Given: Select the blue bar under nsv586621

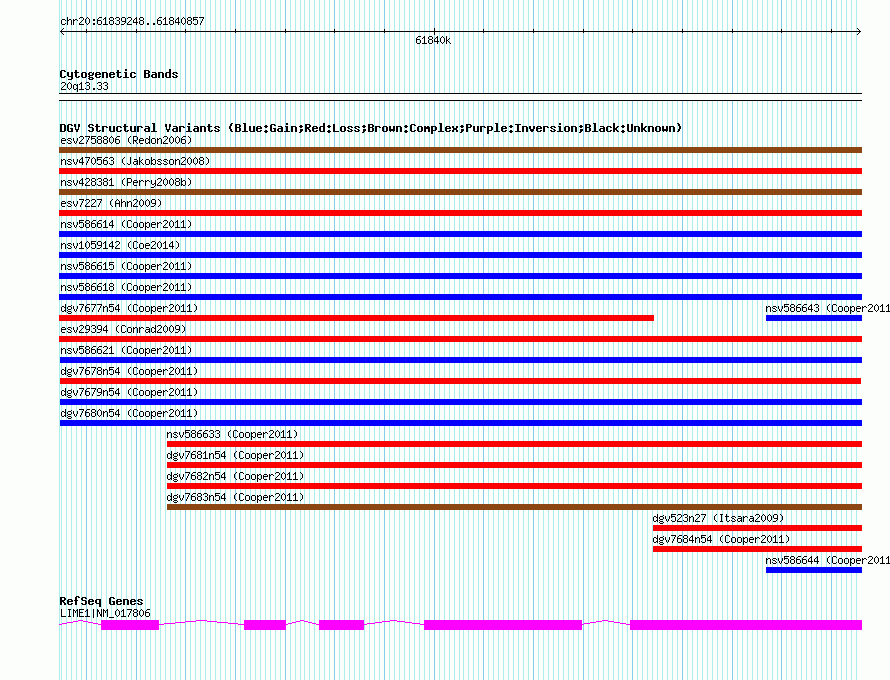Looking at the screenshot, I should (x=460, y=360).
